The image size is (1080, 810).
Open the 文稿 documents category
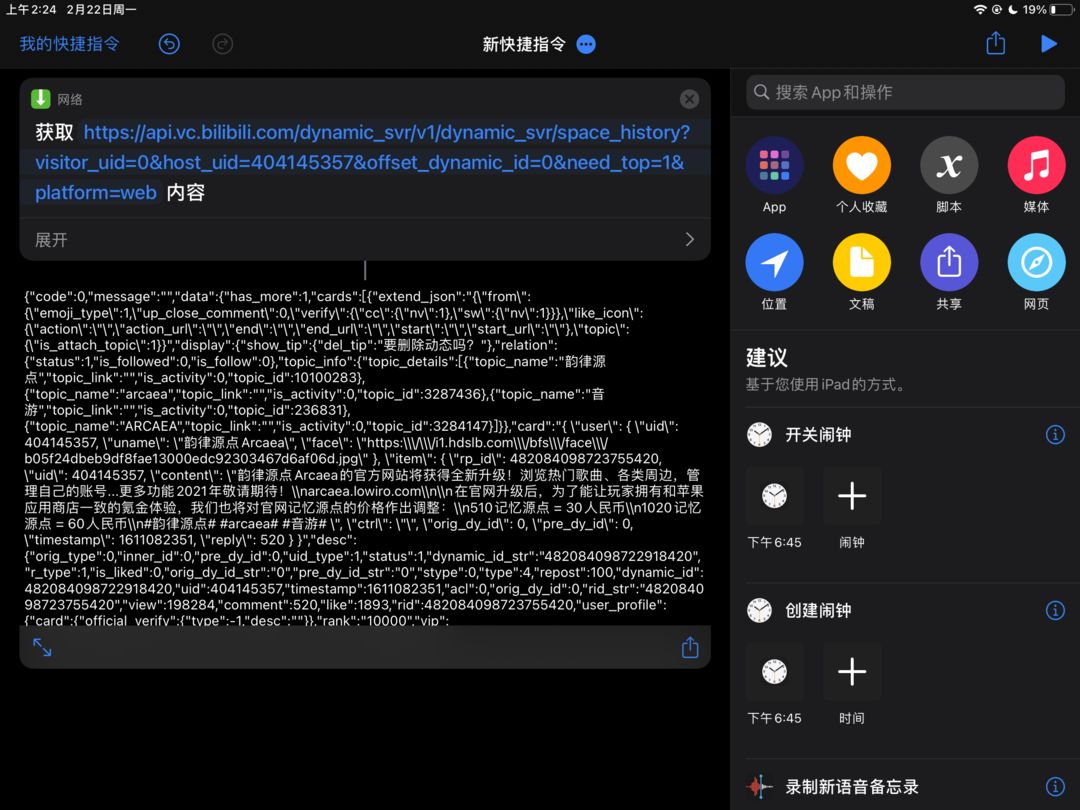pyautogui.click(x=861, y=273)
